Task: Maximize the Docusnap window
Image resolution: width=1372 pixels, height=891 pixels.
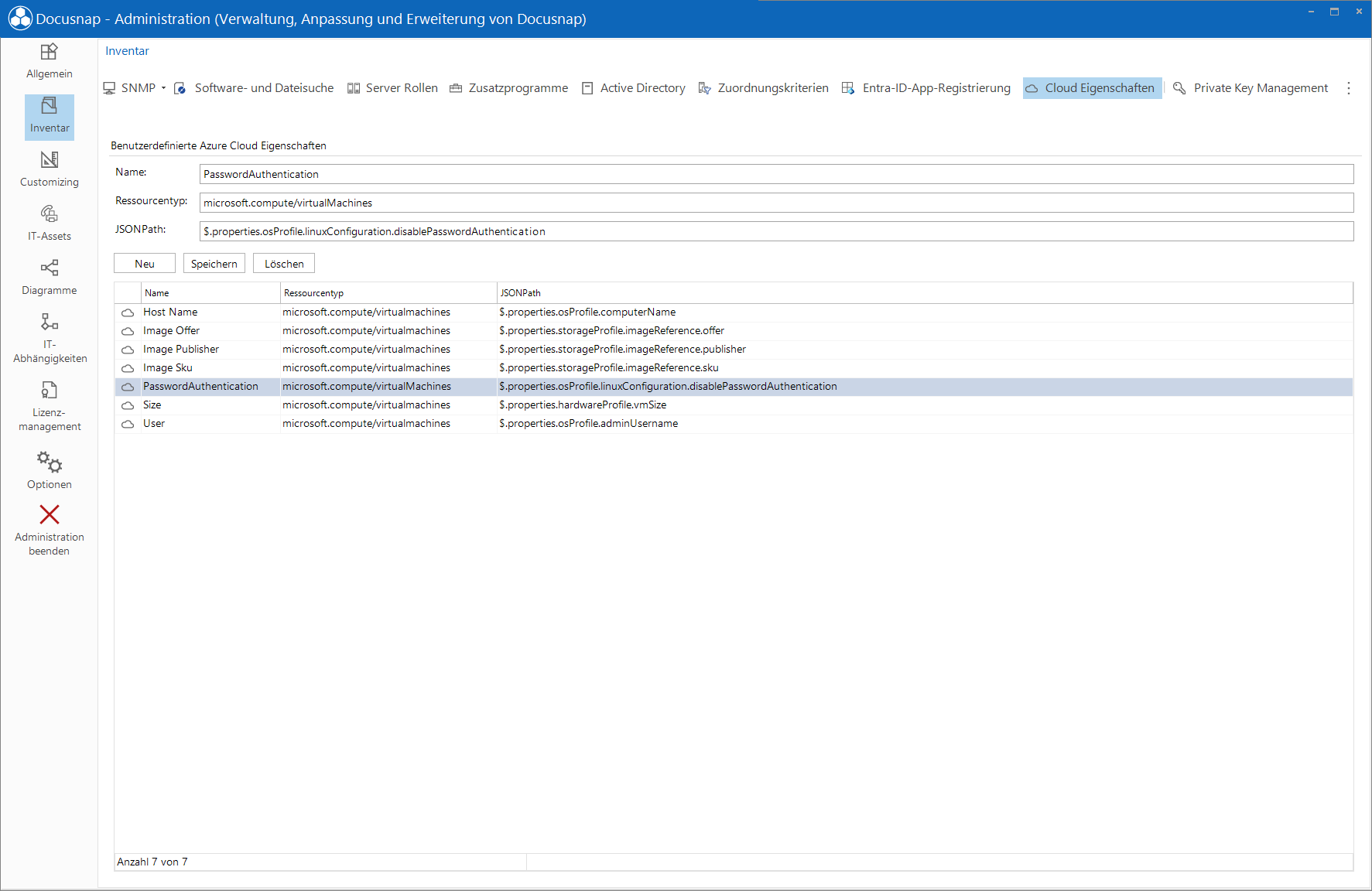Action: point(1335,11)
